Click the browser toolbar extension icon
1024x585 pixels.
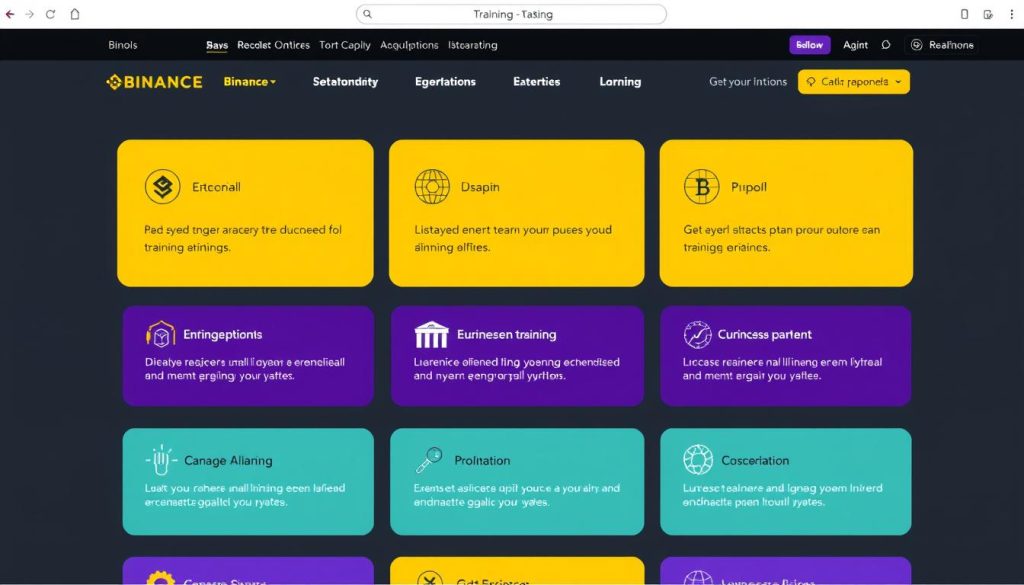989,14
